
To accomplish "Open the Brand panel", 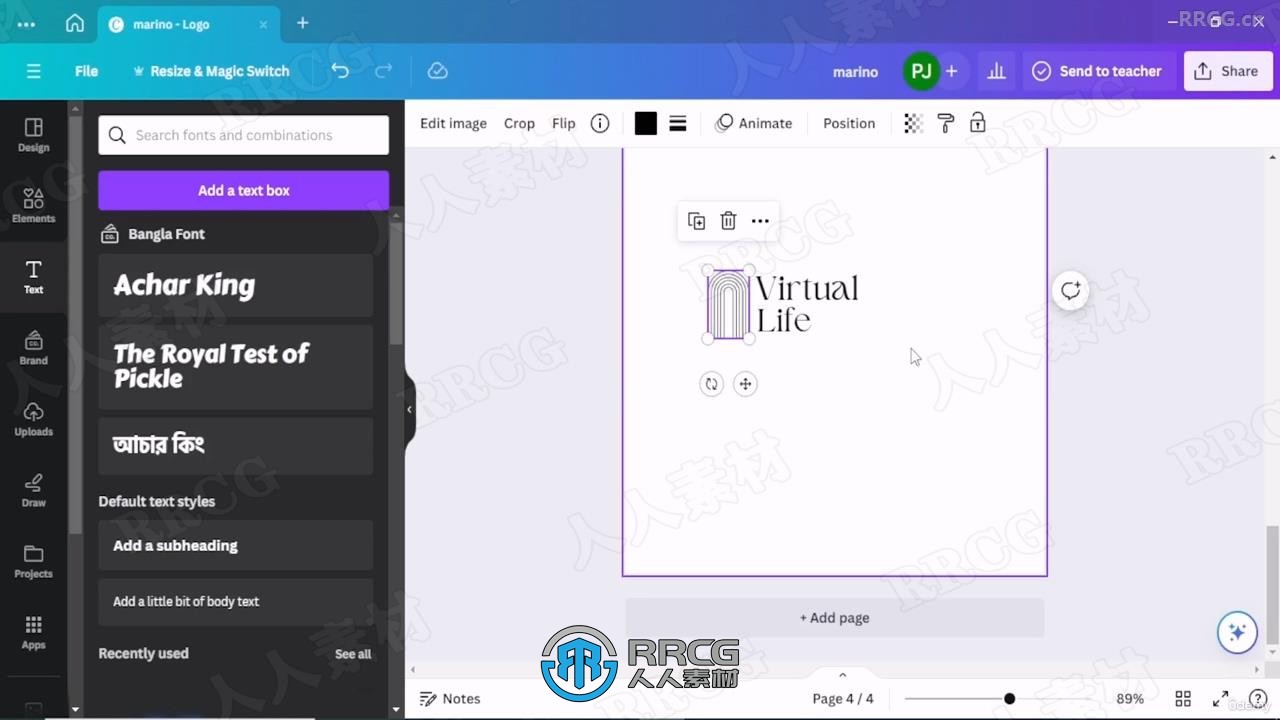I will [33, 348].
